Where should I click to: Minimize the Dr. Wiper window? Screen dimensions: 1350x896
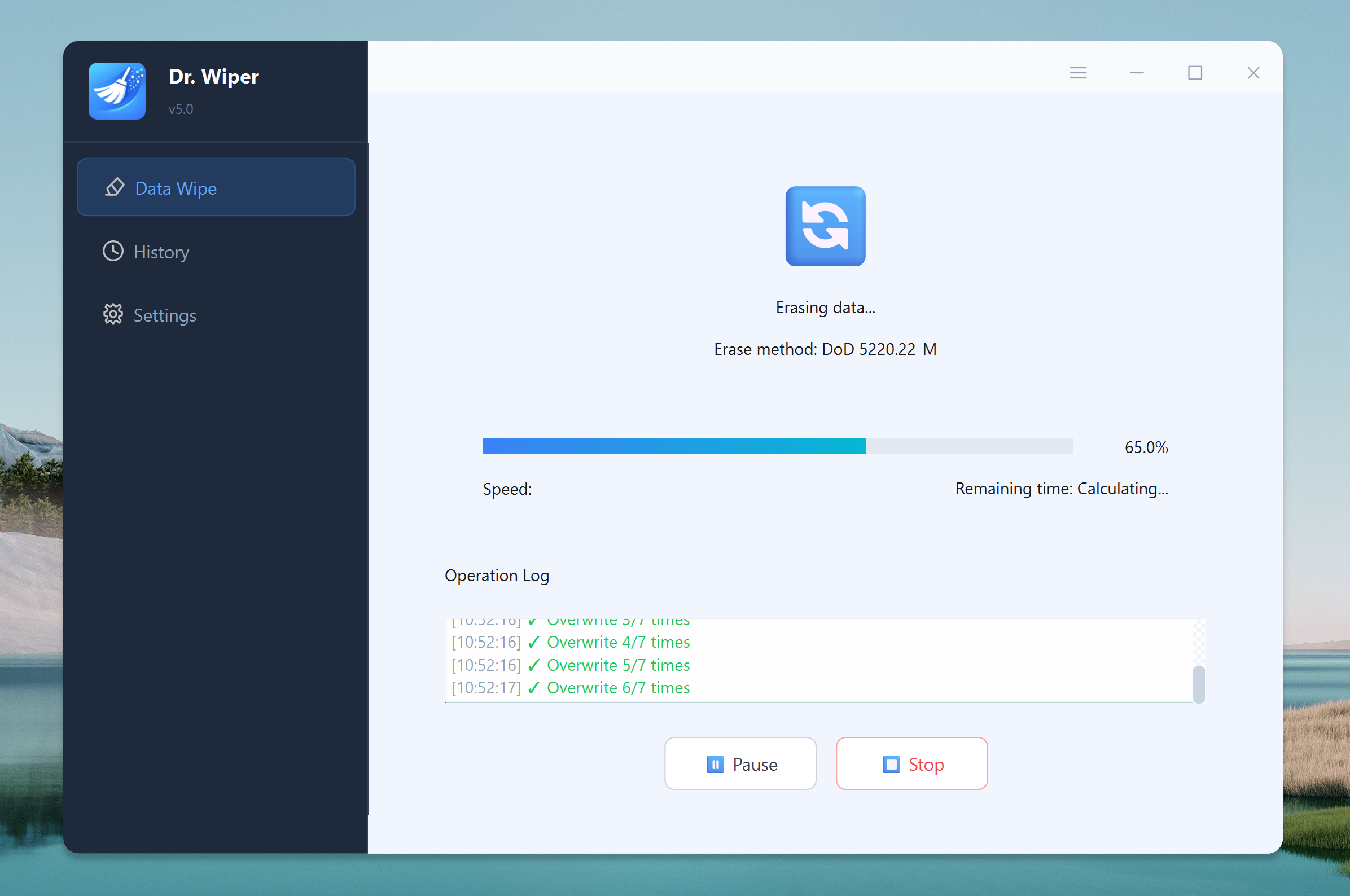pos(1136,73)
